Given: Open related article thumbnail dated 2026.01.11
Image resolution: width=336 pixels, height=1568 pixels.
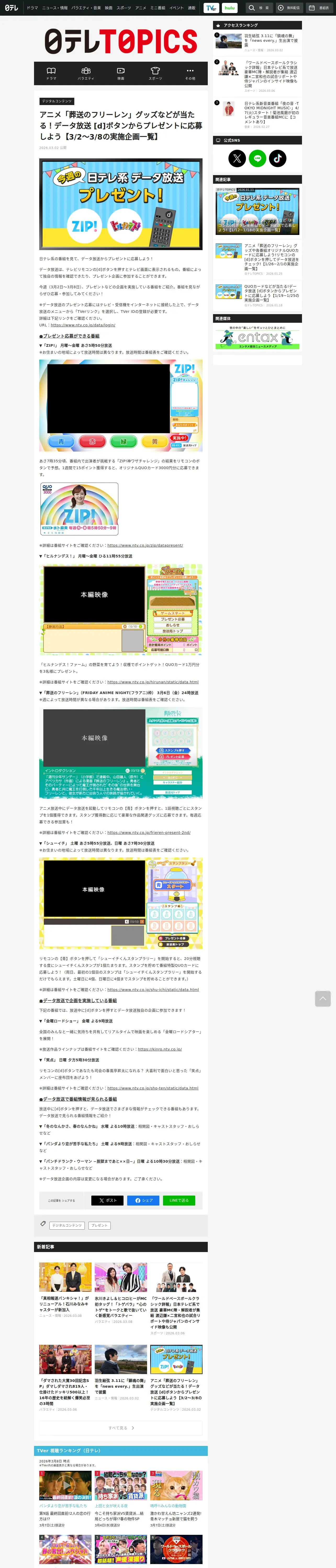Looking at the screenshot, I should tap(257, 211).
